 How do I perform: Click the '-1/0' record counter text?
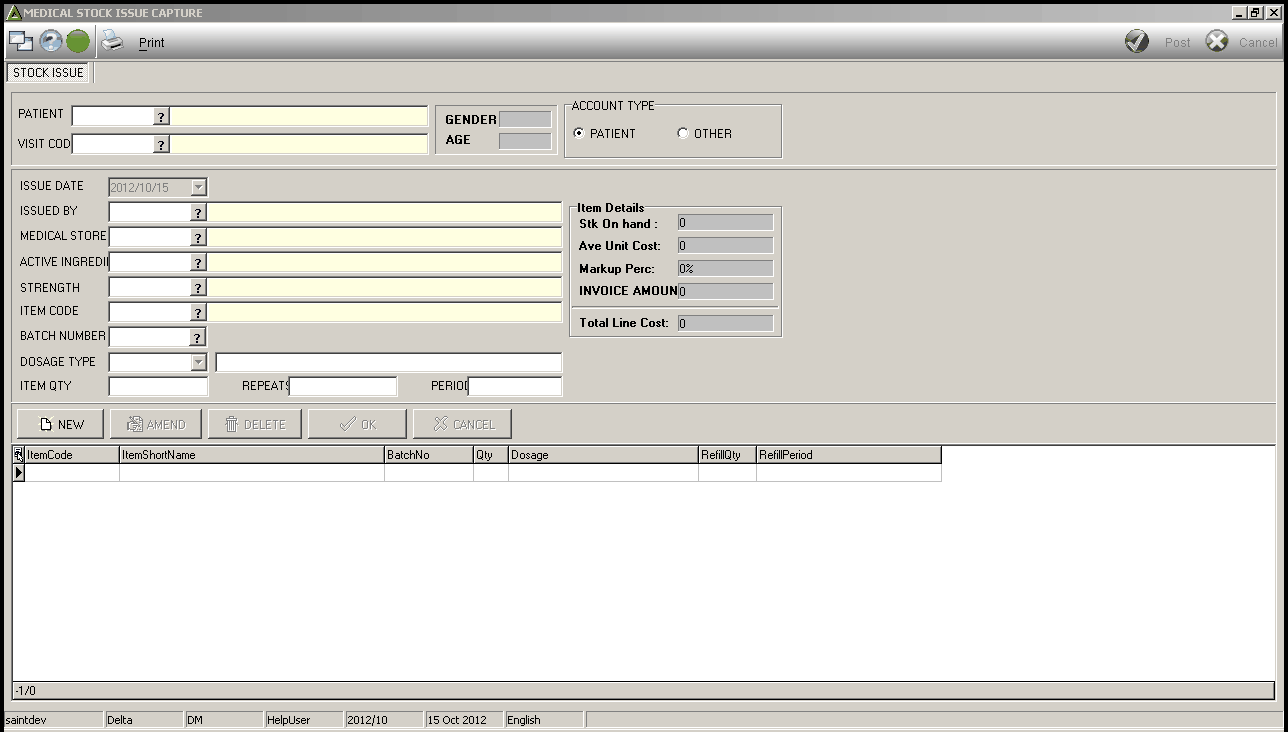pos(25,690)
